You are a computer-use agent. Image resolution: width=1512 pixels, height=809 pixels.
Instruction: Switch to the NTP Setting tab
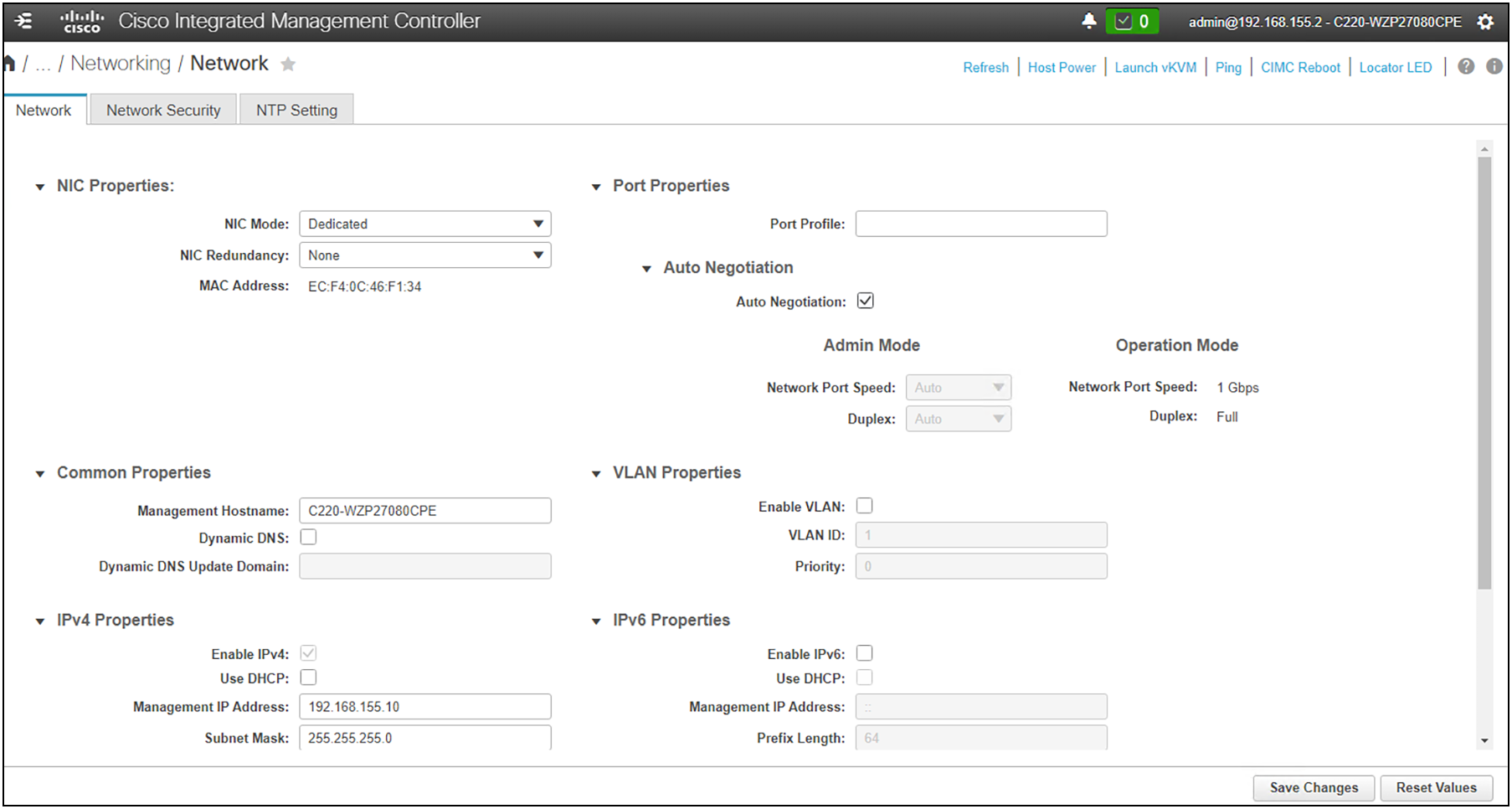click(296, 110)
